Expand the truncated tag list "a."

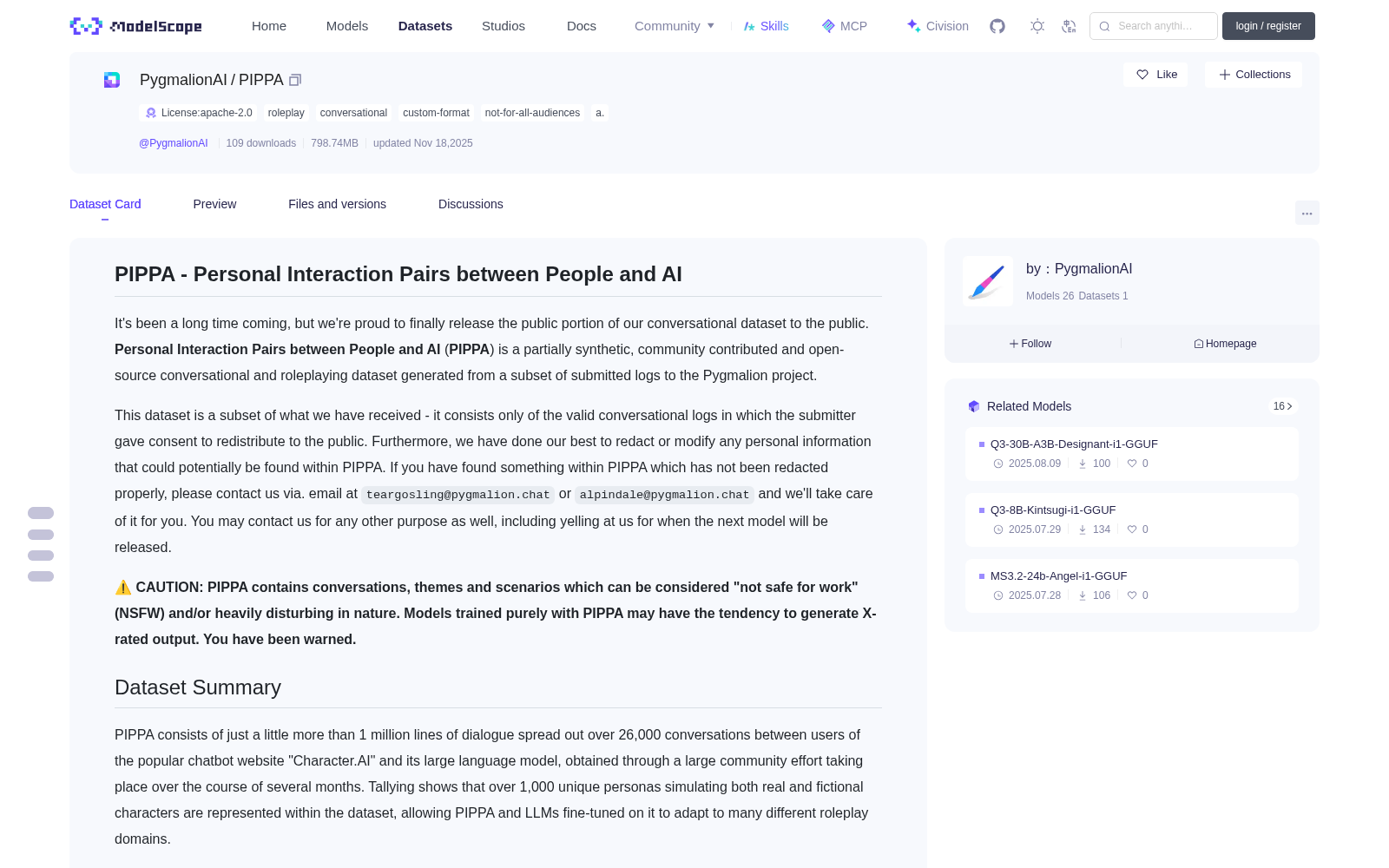tap(600, 113)
